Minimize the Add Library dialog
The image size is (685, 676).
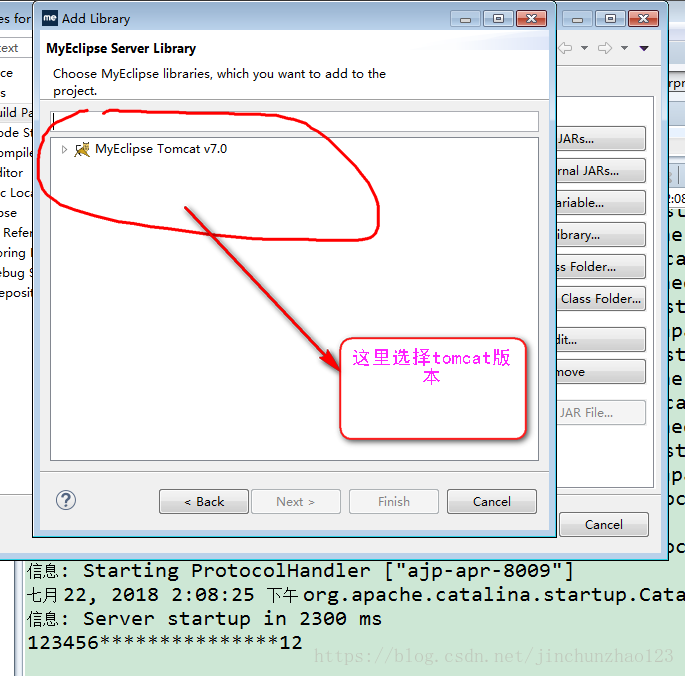point(465,19)
